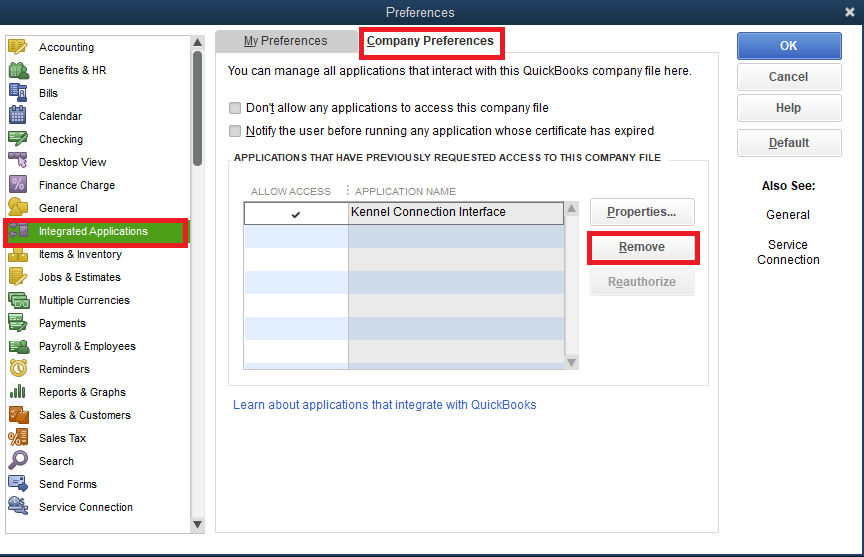Image resolution: width=864 pixels, height=557 pixels.
Task: Click the category list scrollbar thumb
Action: [x=197, y=108]
